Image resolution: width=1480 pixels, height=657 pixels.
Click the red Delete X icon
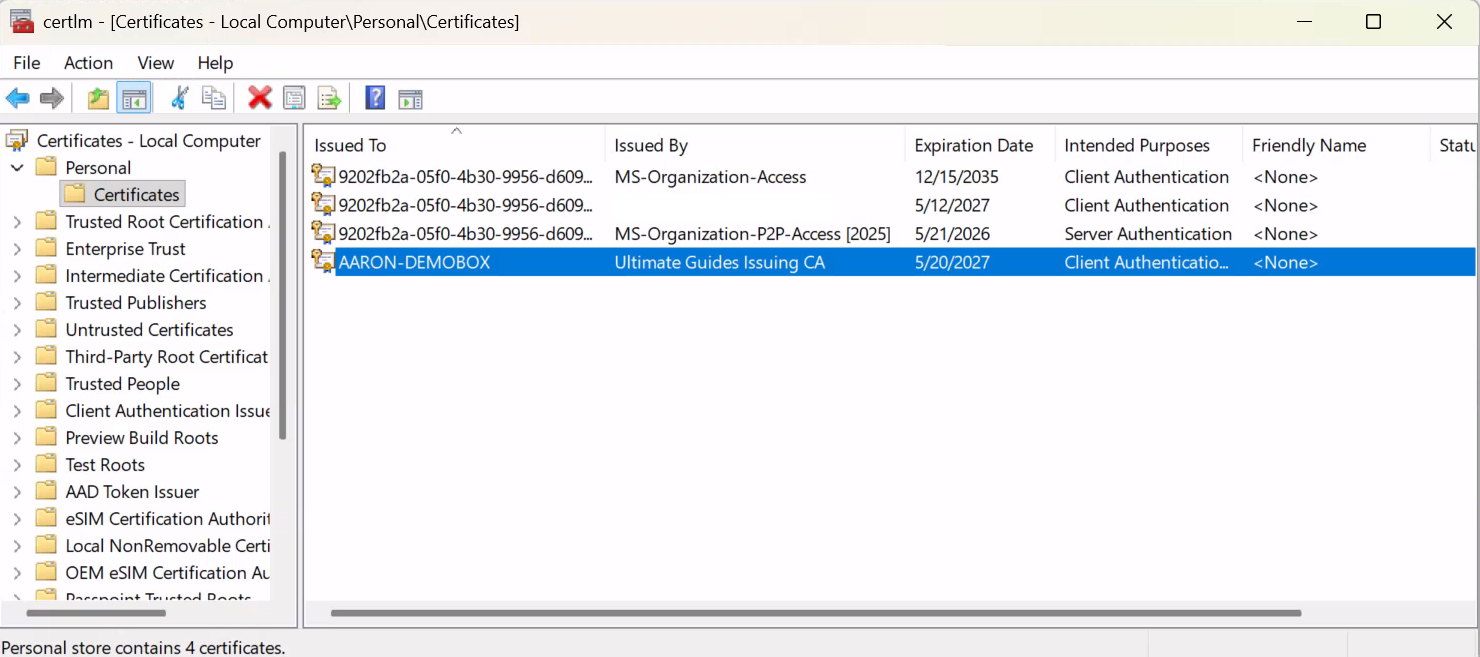(x=260, y=98)
